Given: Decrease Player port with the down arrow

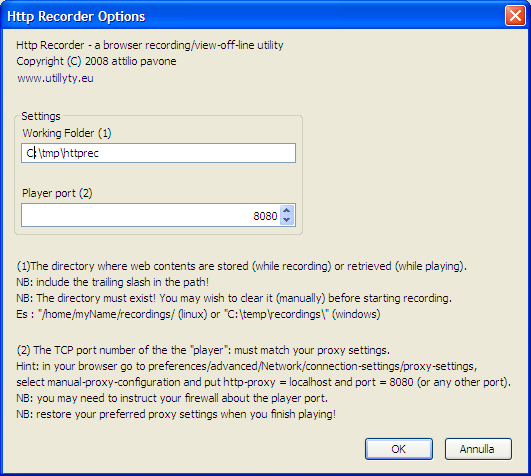Looking at the screenshot, I should click(x=286, y=220).
